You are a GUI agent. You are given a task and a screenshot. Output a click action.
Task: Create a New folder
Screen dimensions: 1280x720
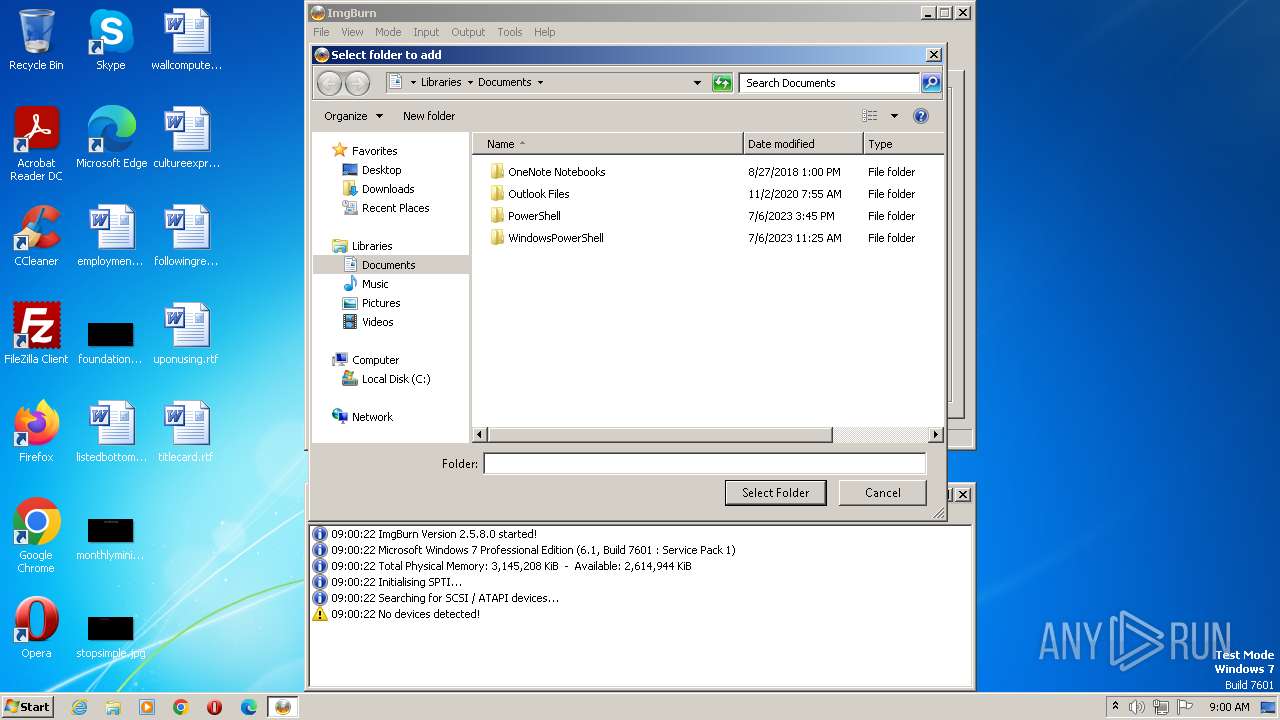tap(429, 116)
